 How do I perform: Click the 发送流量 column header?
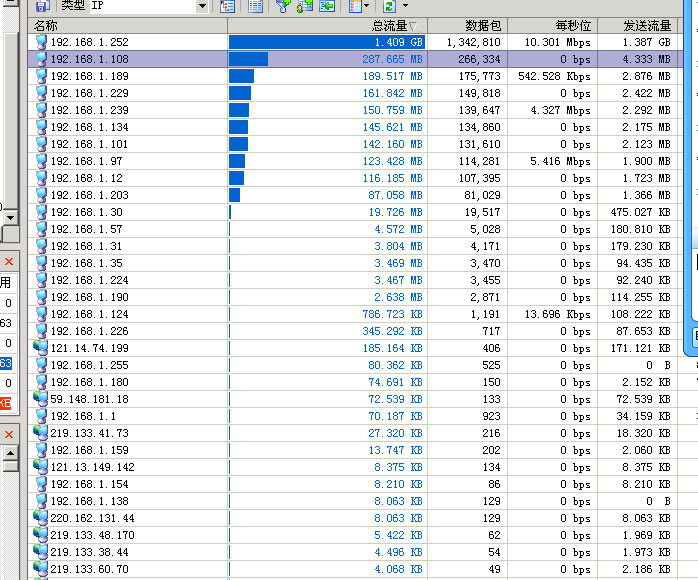click(640, 25)
